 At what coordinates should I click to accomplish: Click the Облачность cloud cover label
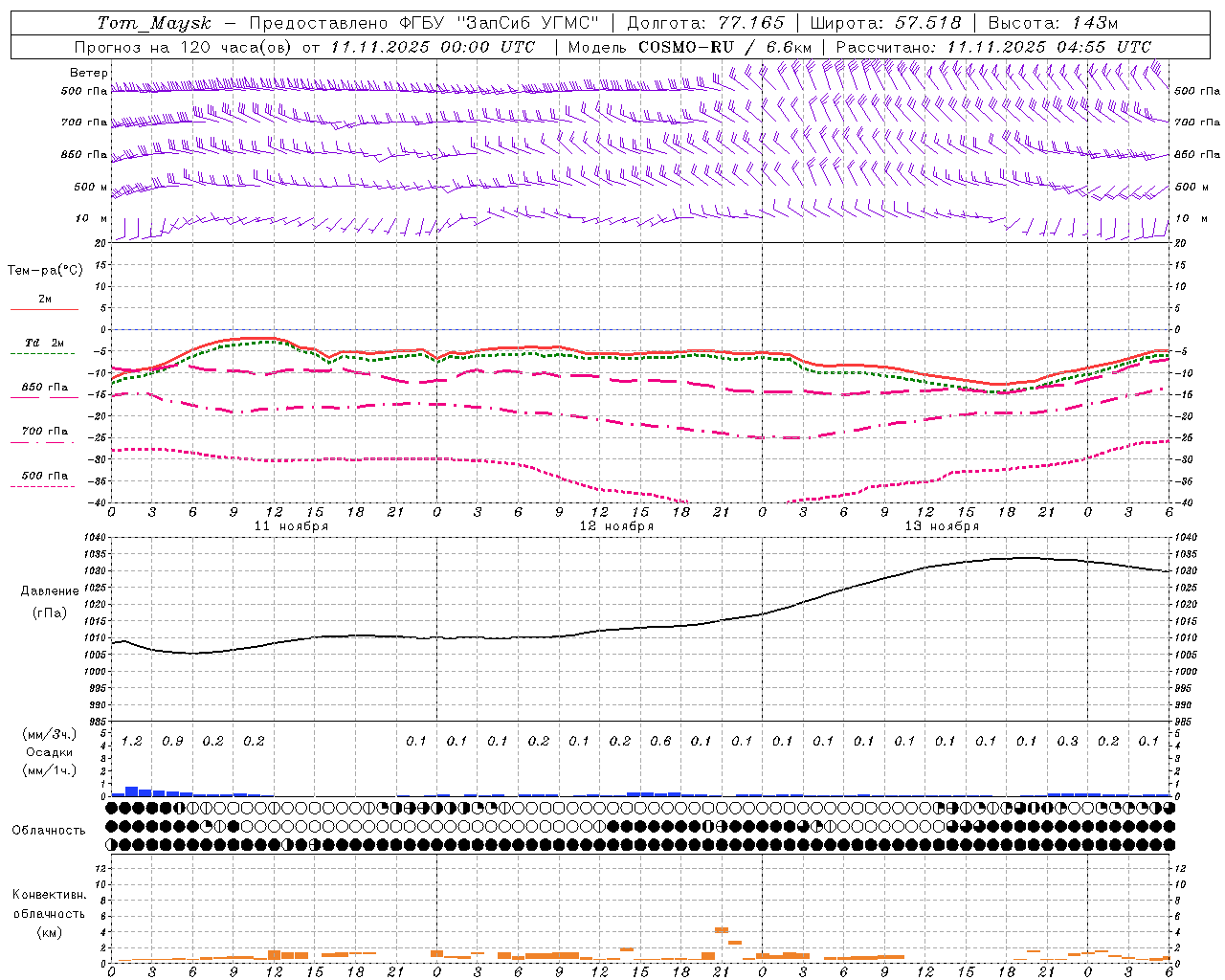coord(49,831)
